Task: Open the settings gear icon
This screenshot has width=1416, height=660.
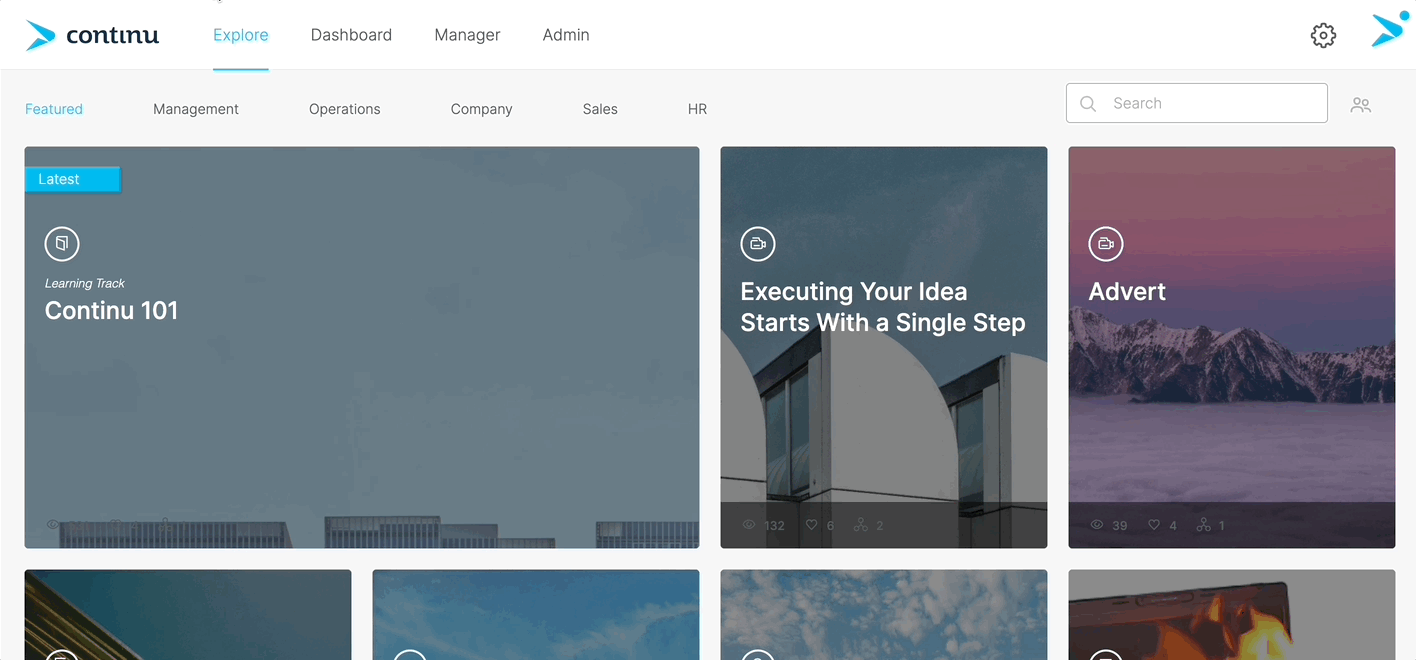Action: [x=1323, y=35]
